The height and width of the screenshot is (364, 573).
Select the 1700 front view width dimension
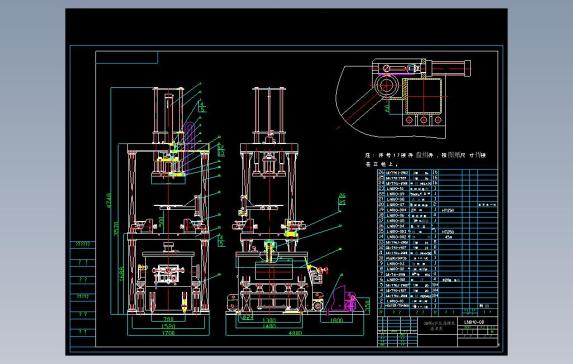point(168,333)
